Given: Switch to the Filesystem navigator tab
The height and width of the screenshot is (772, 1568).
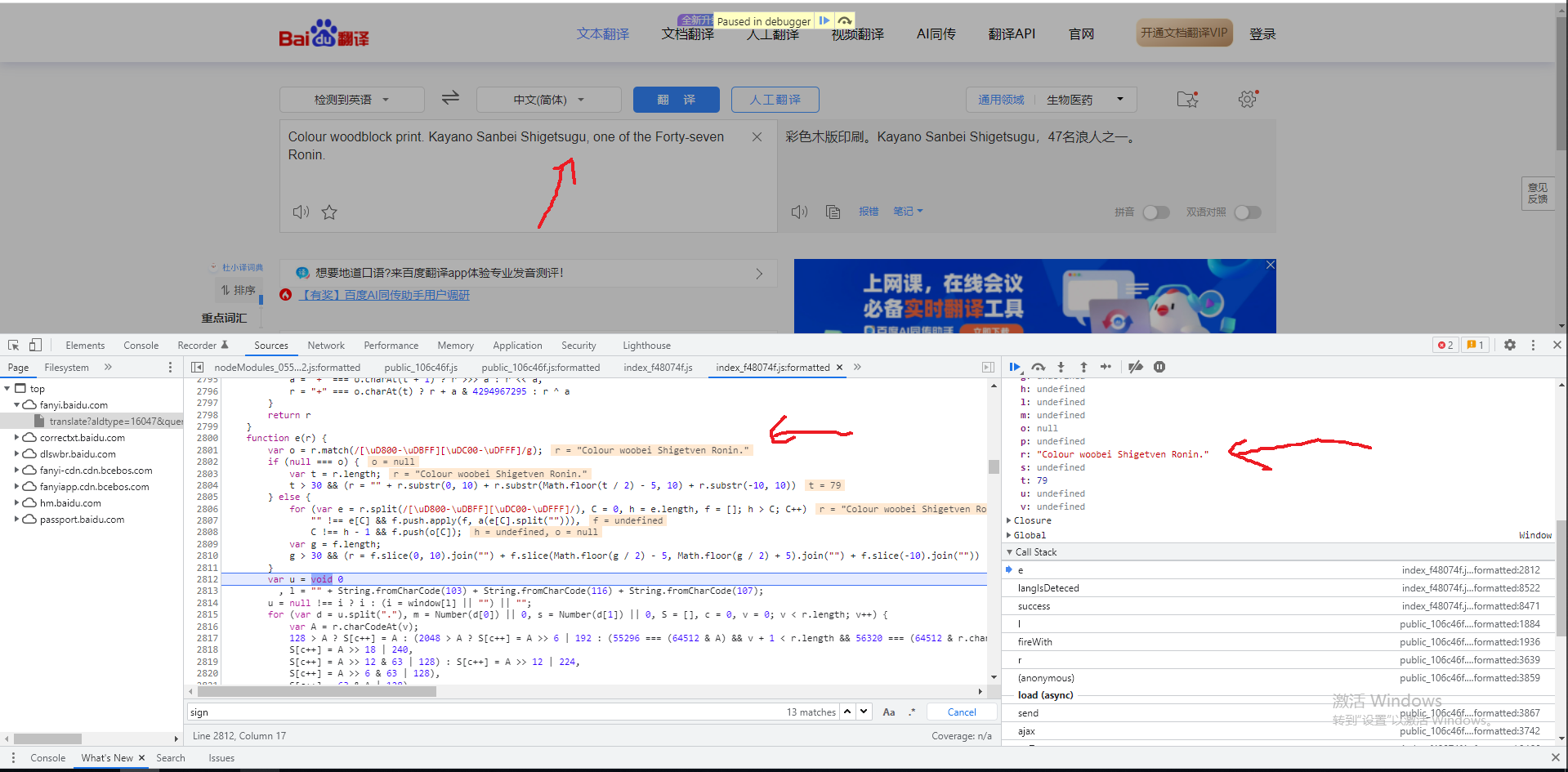Looking at the screenshot, I should click(x=66, y=367).
